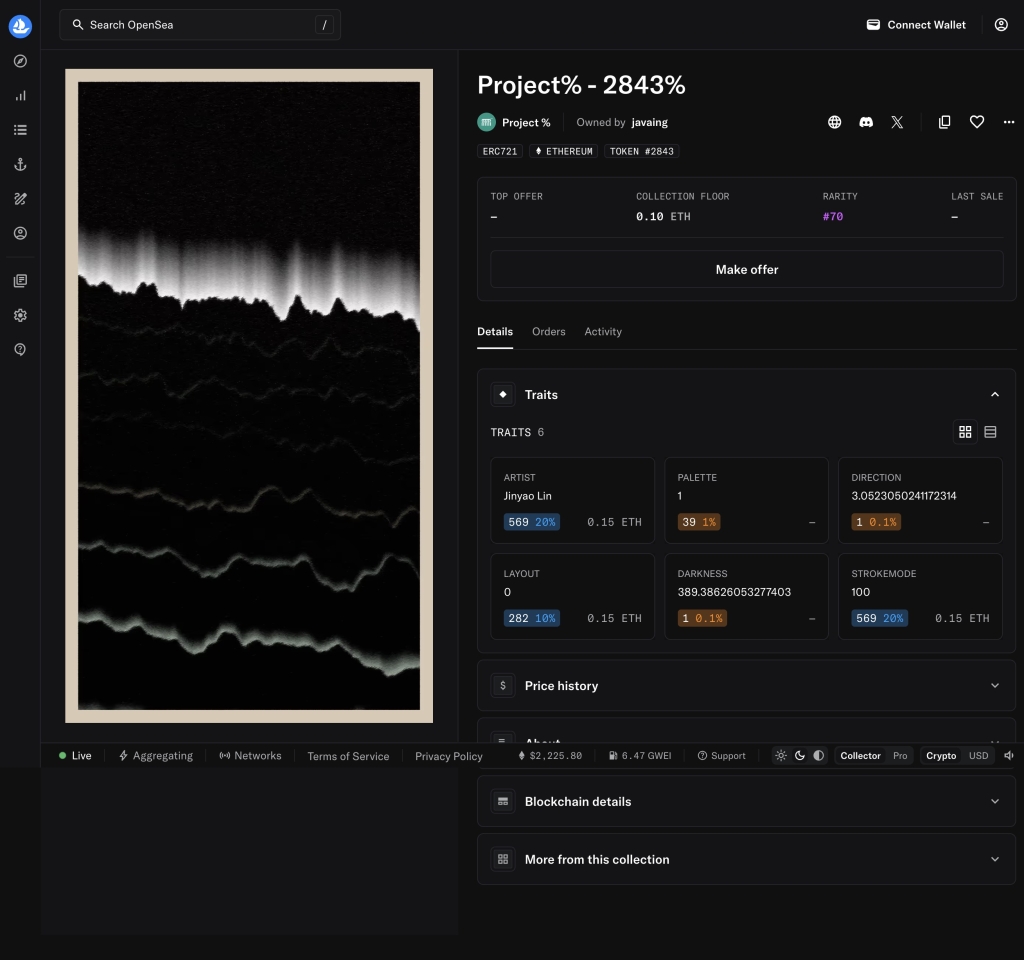This screenshot has width=1024, height=960.
Task: Favorite this item with the heart icon
Action: (x=977, y=122)
